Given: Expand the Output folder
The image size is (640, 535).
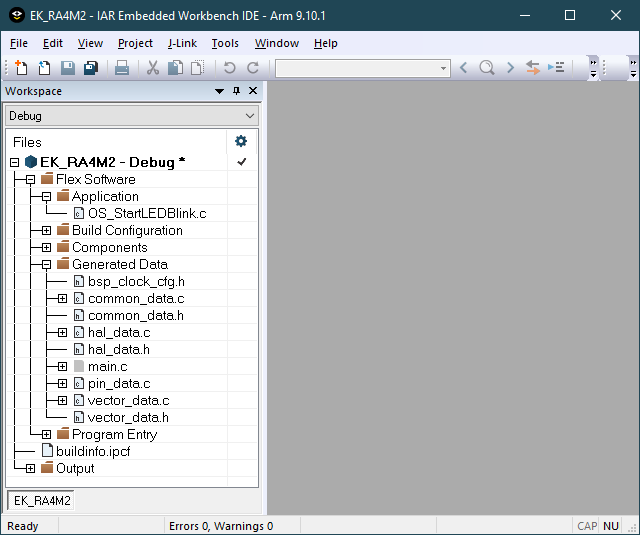Looking at the screenshot, I should click(30, 469).
